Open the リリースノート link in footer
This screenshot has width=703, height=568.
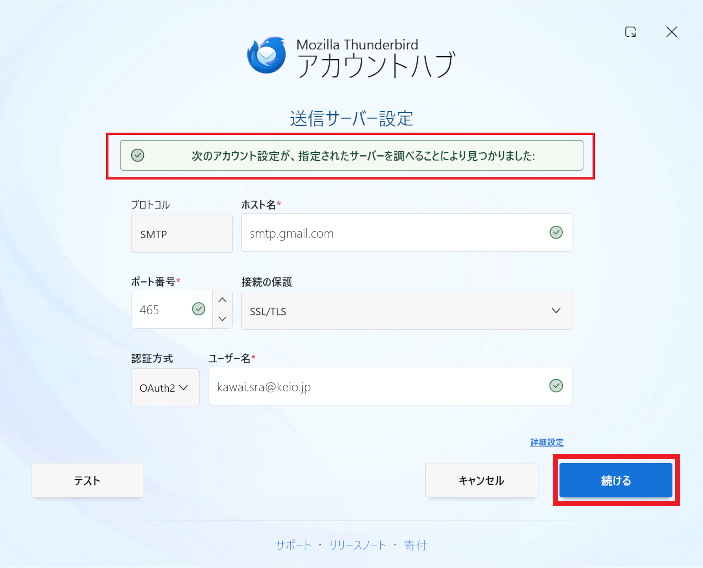pyautogui.click(x=359, y=545)
